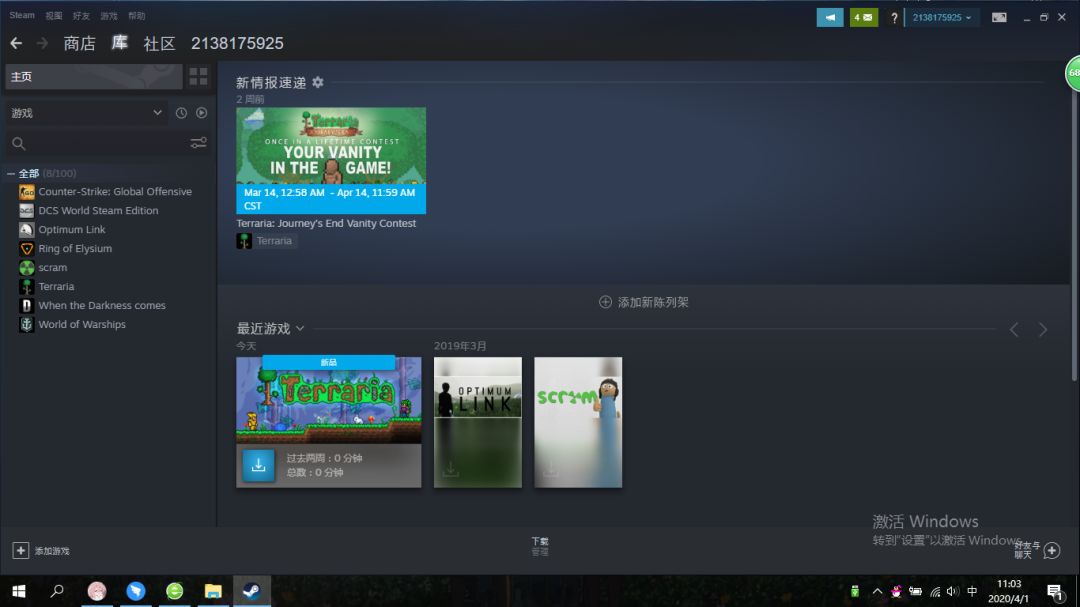
Task: Select DCS World Steam Edition
Action: coord(98,211)
